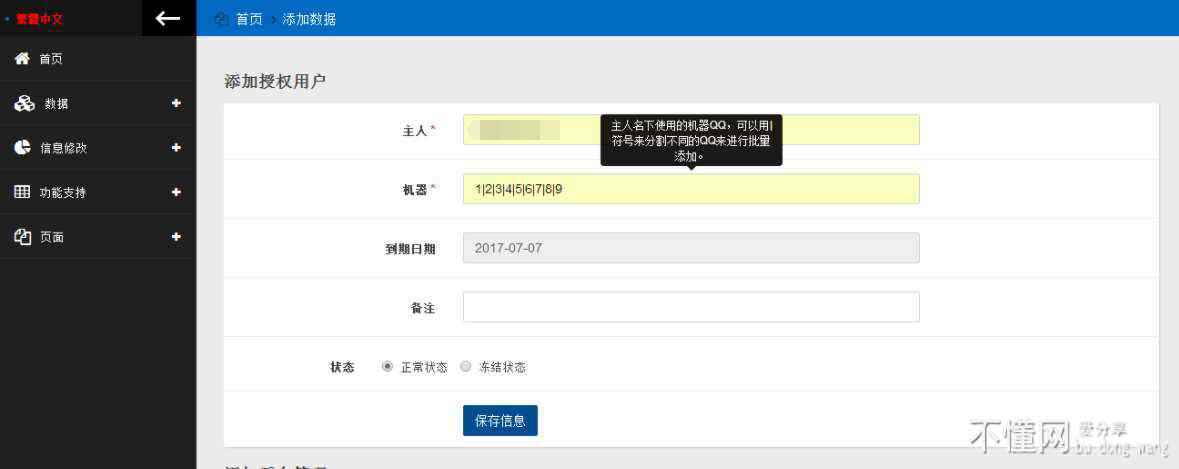
Task: Select the 正常状态 radio button
Action: point(387,367)
